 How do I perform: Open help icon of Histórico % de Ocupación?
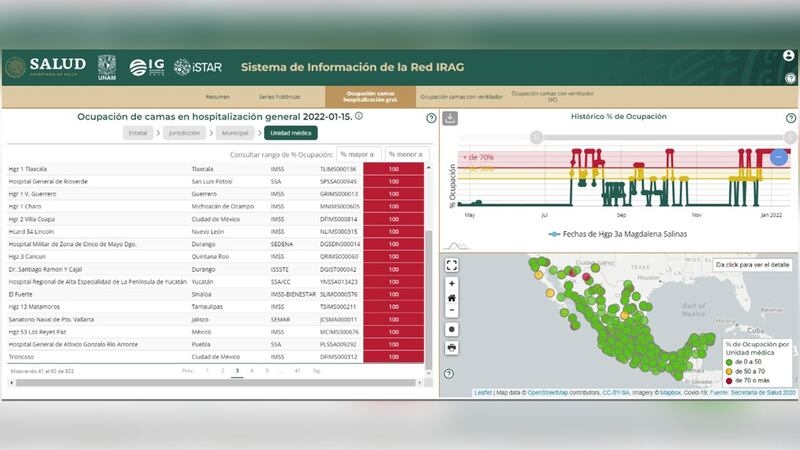point(790,118)
